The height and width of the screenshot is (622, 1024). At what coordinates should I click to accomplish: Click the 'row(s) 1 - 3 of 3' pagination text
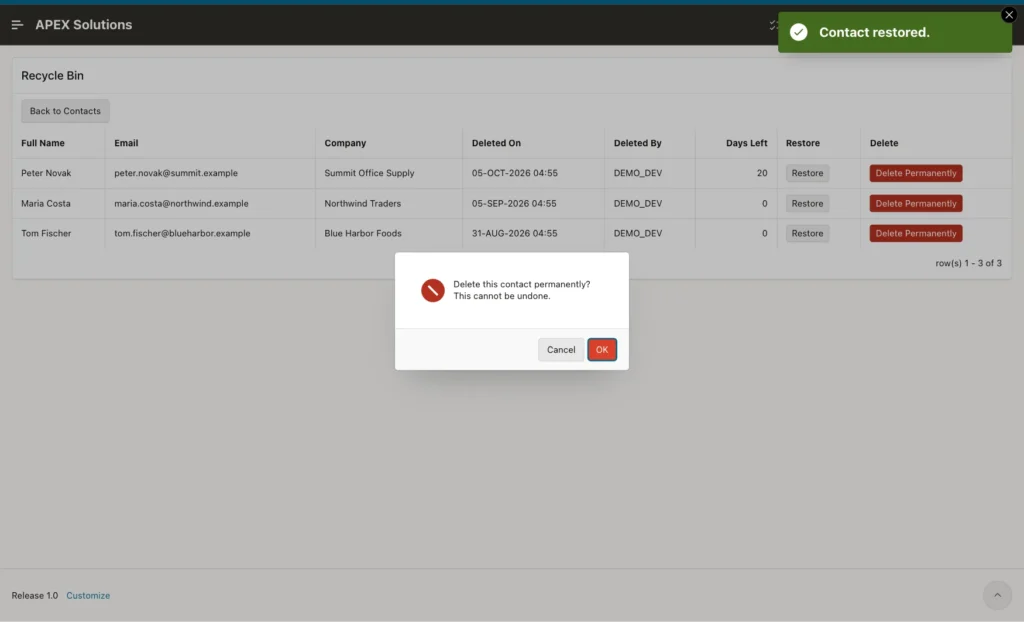pos(968,263)
